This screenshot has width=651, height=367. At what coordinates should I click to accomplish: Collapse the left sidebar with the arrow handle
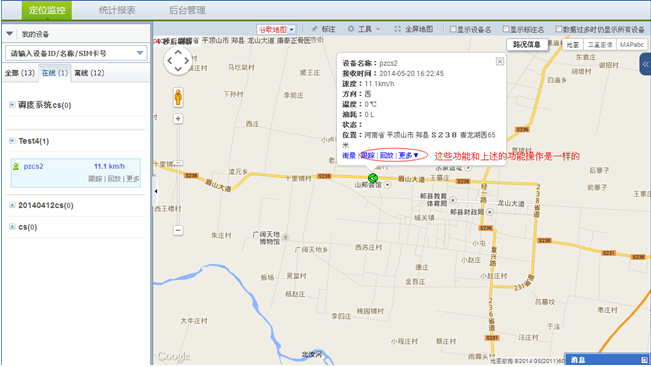coord(156,191)
